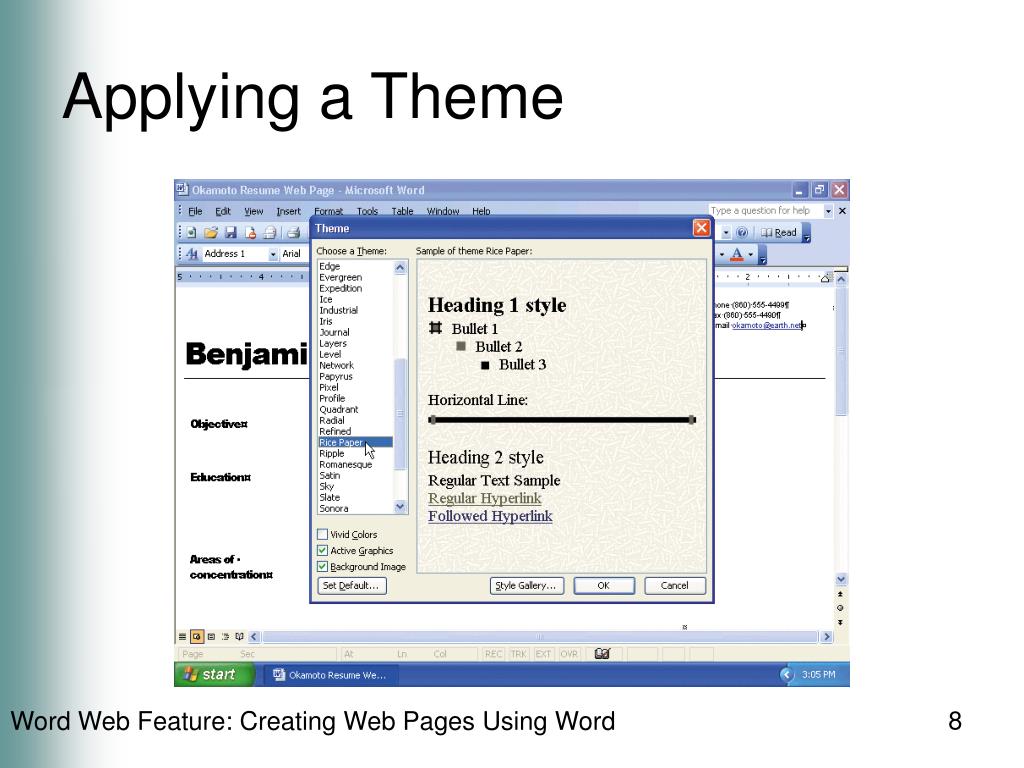
Task: Click the Microsoft Word Help question icon
Action: [x=743, y=232]
